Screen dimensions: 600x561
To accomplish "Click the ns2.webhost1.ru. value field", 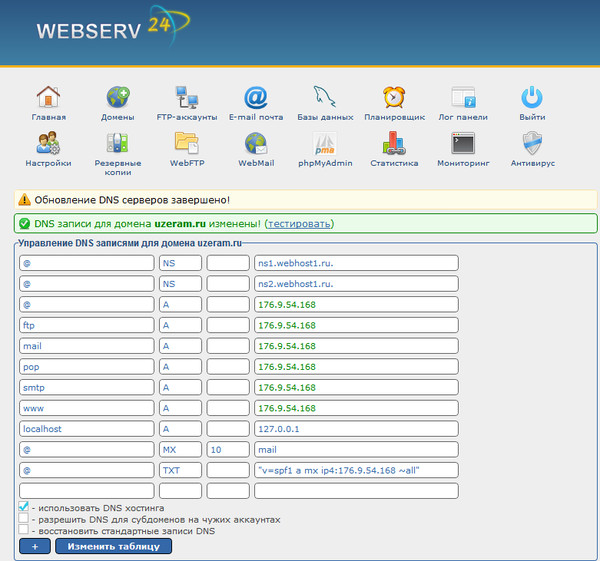I will point(356,284).
